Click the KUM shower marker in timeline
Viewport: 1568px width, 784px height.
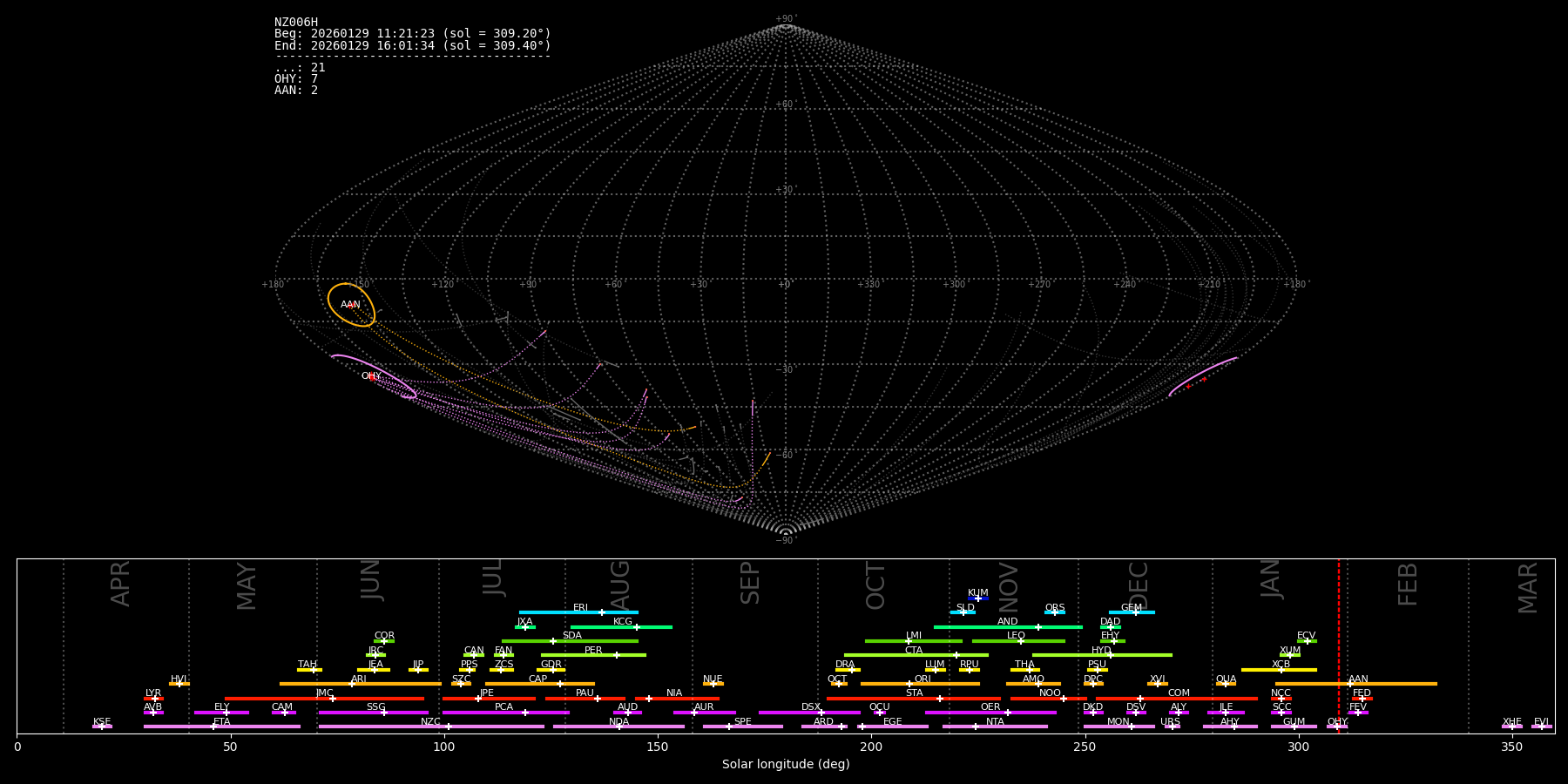click(977, 598)
